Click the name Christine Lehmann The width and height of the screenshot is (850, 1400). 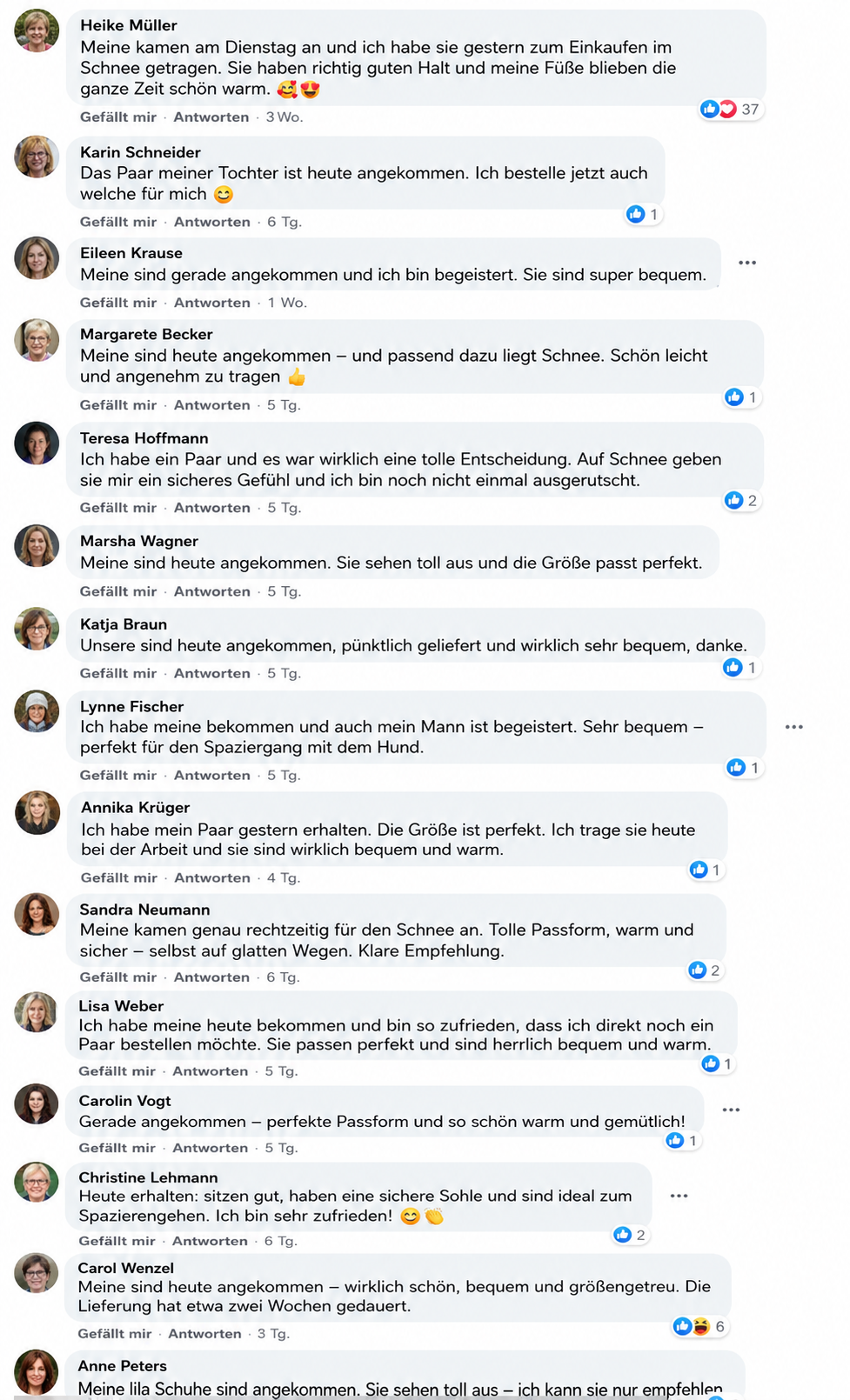149,1177
